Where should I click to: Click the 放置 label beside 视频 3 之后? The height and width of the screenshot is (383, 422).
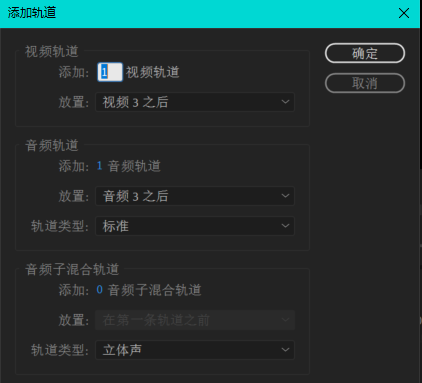(74, 102)
